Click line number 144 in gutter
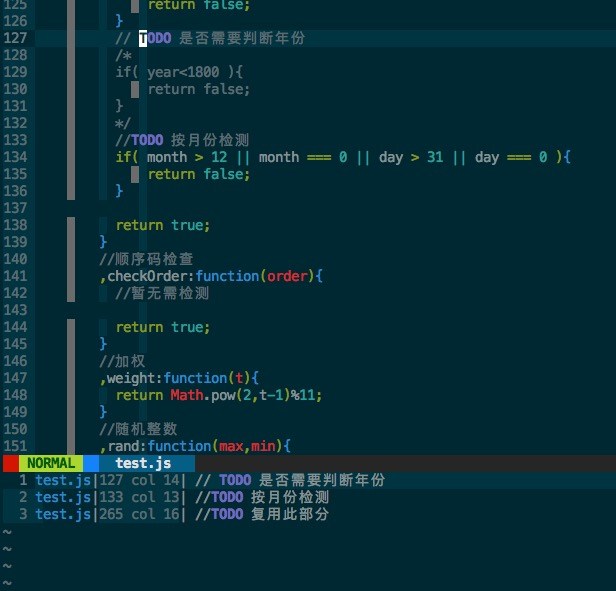This screenshot has height=591, width=616. click(x=15, y=327)
